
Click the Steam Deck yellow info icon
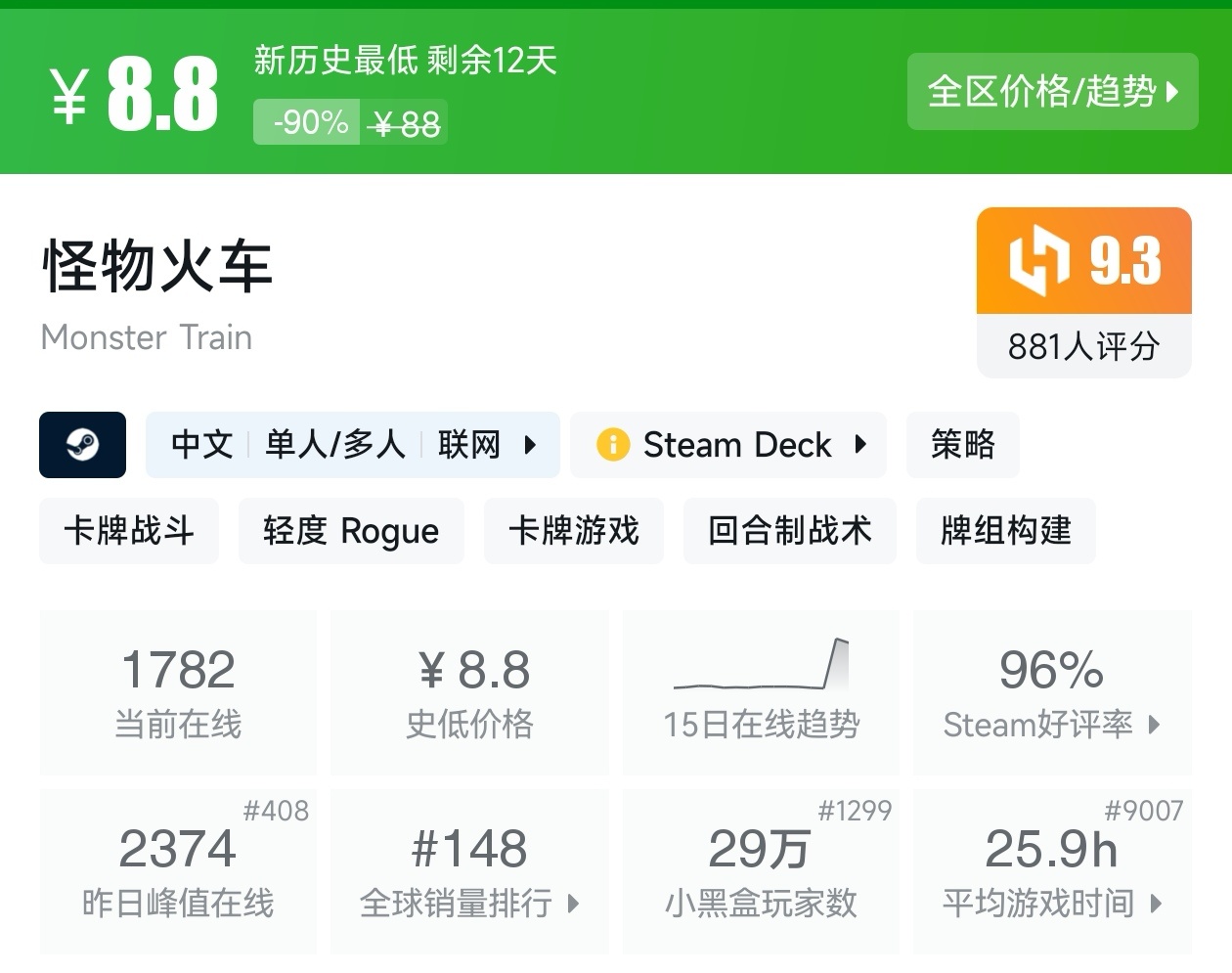[613, 445]
